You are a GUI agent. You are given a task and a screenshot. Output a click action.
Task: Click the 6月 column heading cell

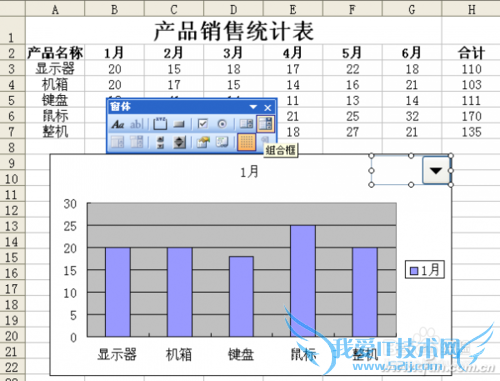pyautogui.click(x=412, y=53)
